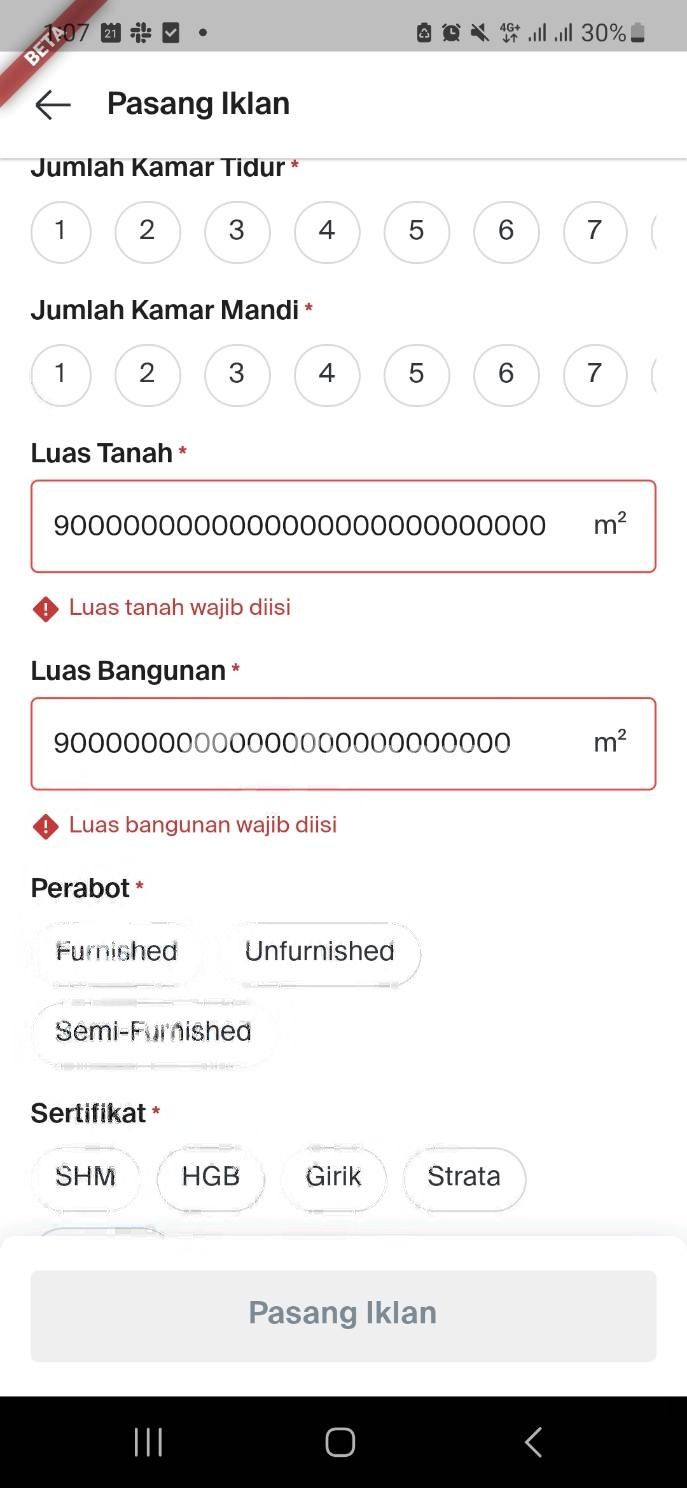
Task: Tap the Android recent apps icon
Action: click(x=148, y=1442)
